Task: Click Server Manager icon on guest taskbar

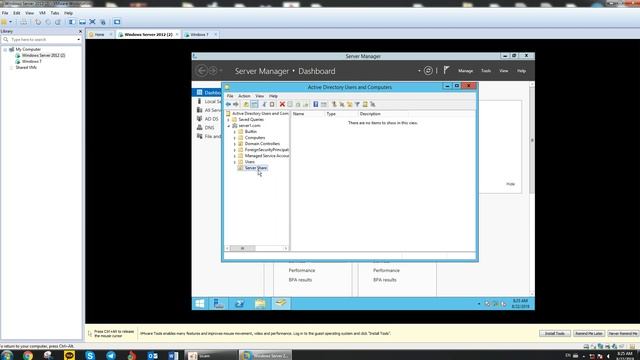Action: 219,304
